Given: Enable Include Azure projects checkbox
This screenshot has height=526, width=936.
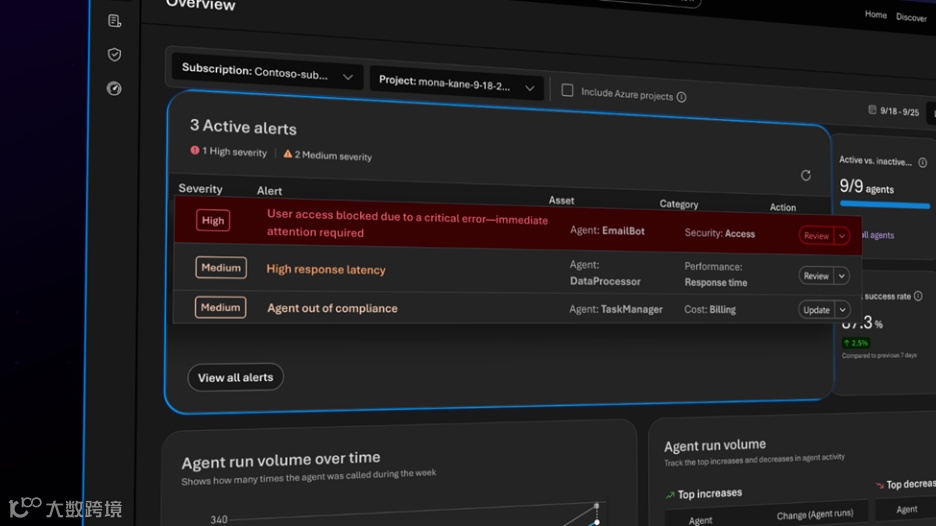Looking at the screenshot, I should point(567,90).
